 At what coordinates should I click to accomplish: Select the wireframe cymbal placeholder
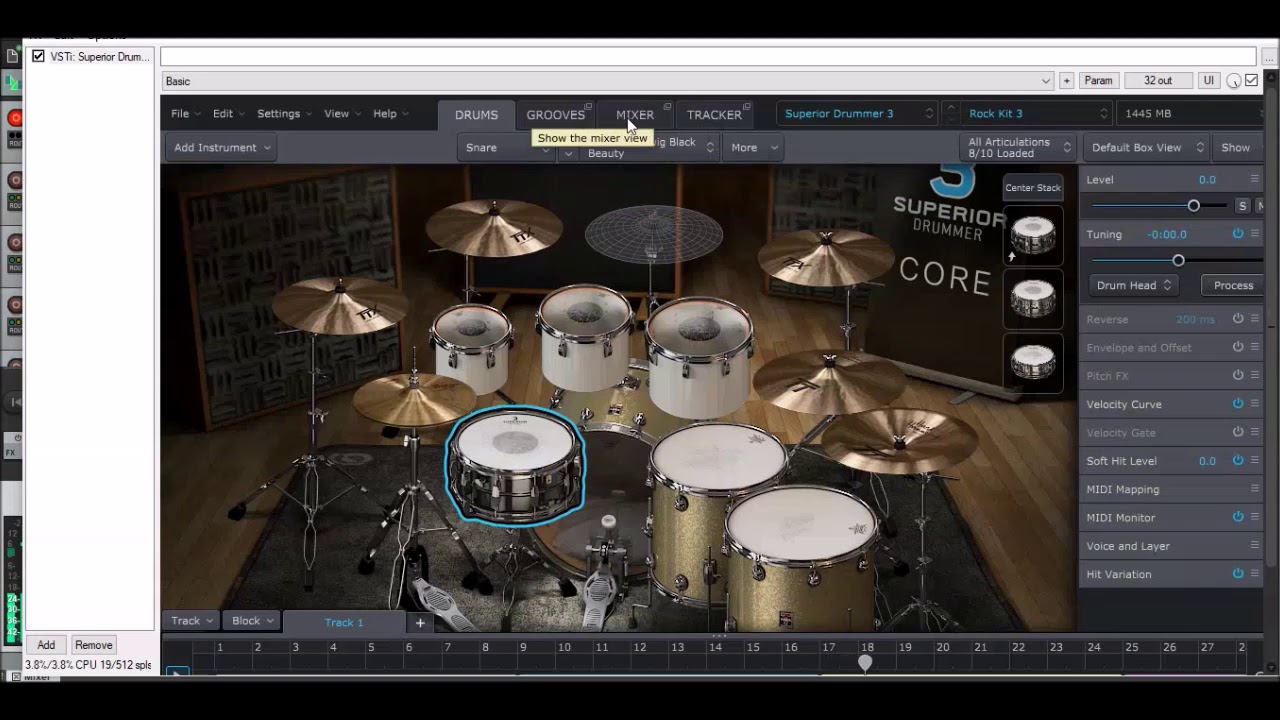pos(653,235)
